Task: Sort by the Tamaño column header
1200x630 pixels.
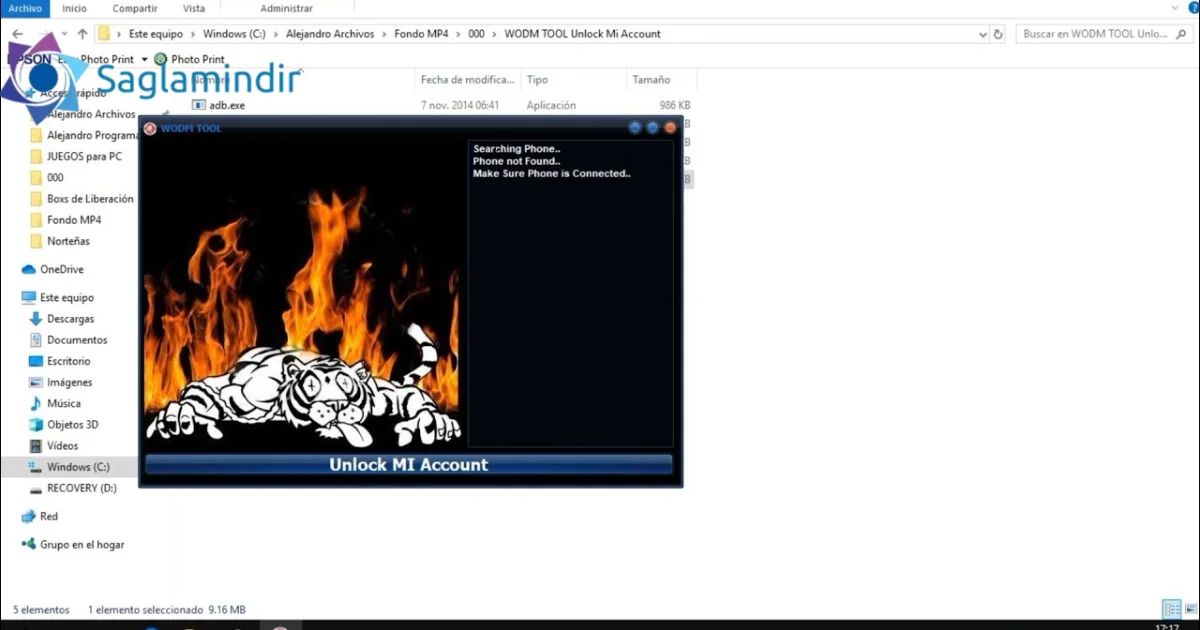Action: coord(651,80)
